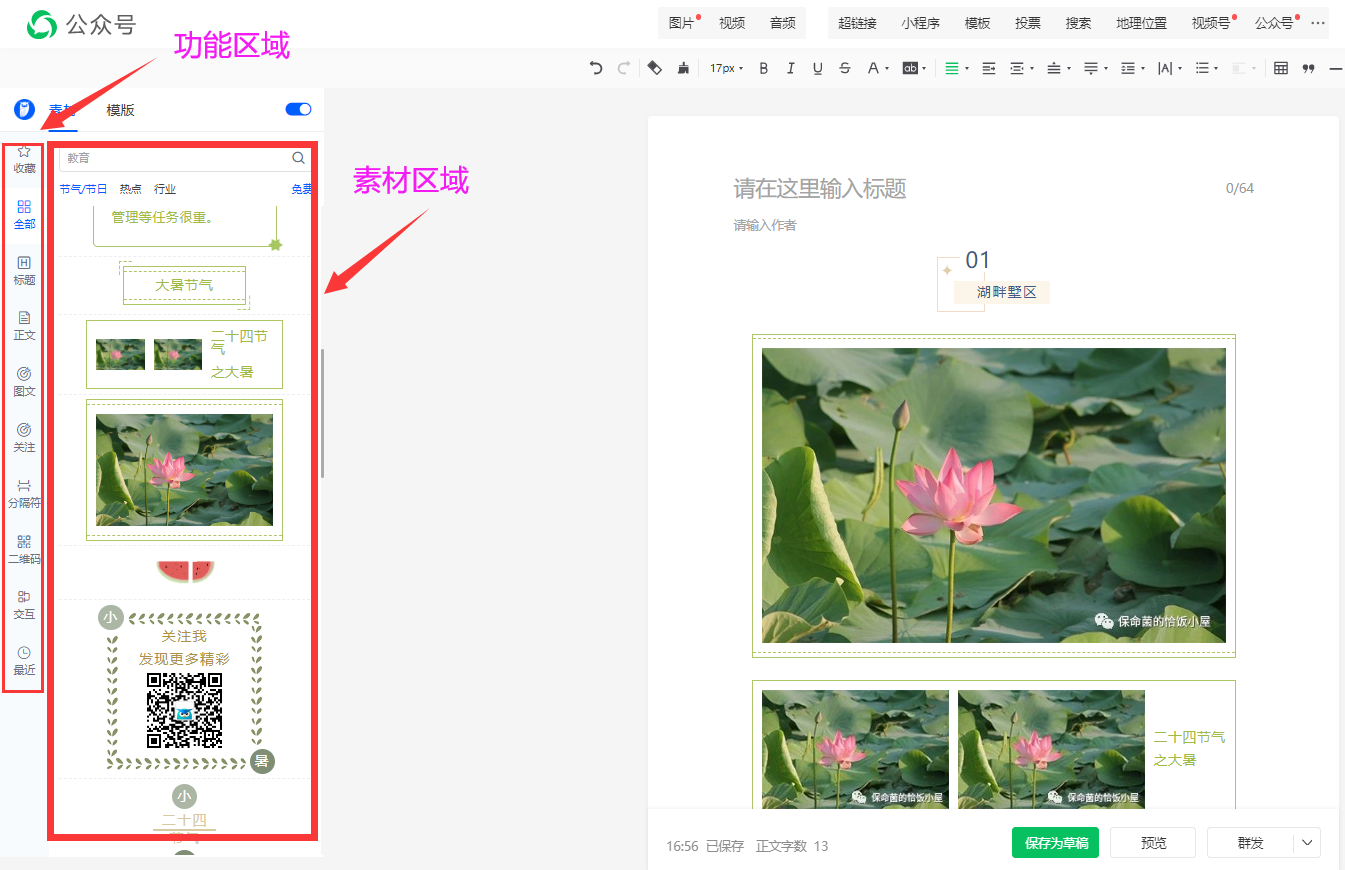This screenshot has height=870, width=1345.
Task: Open the 图文 material category
Action: pos(24,382)
